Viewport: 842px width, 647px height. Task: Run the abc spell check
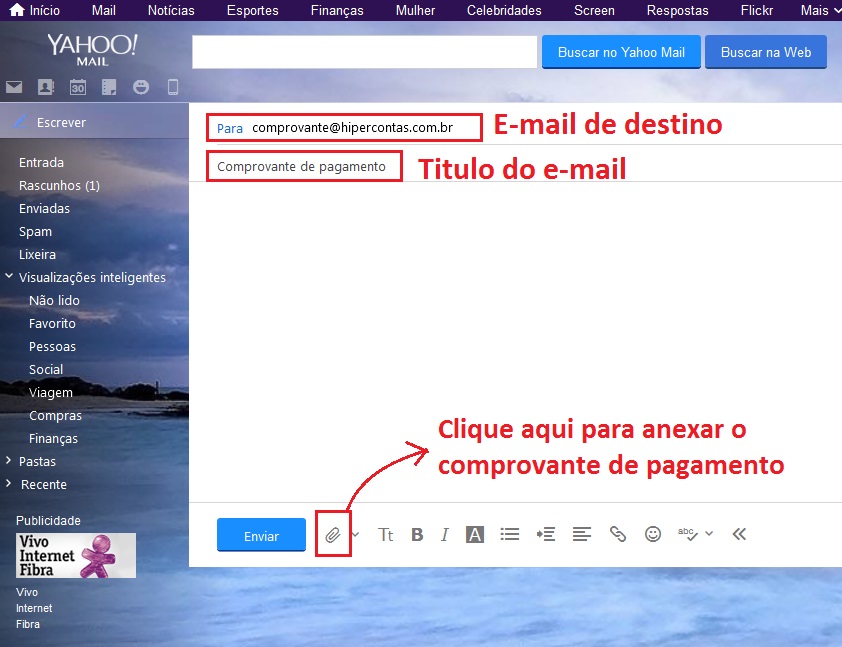687,534
